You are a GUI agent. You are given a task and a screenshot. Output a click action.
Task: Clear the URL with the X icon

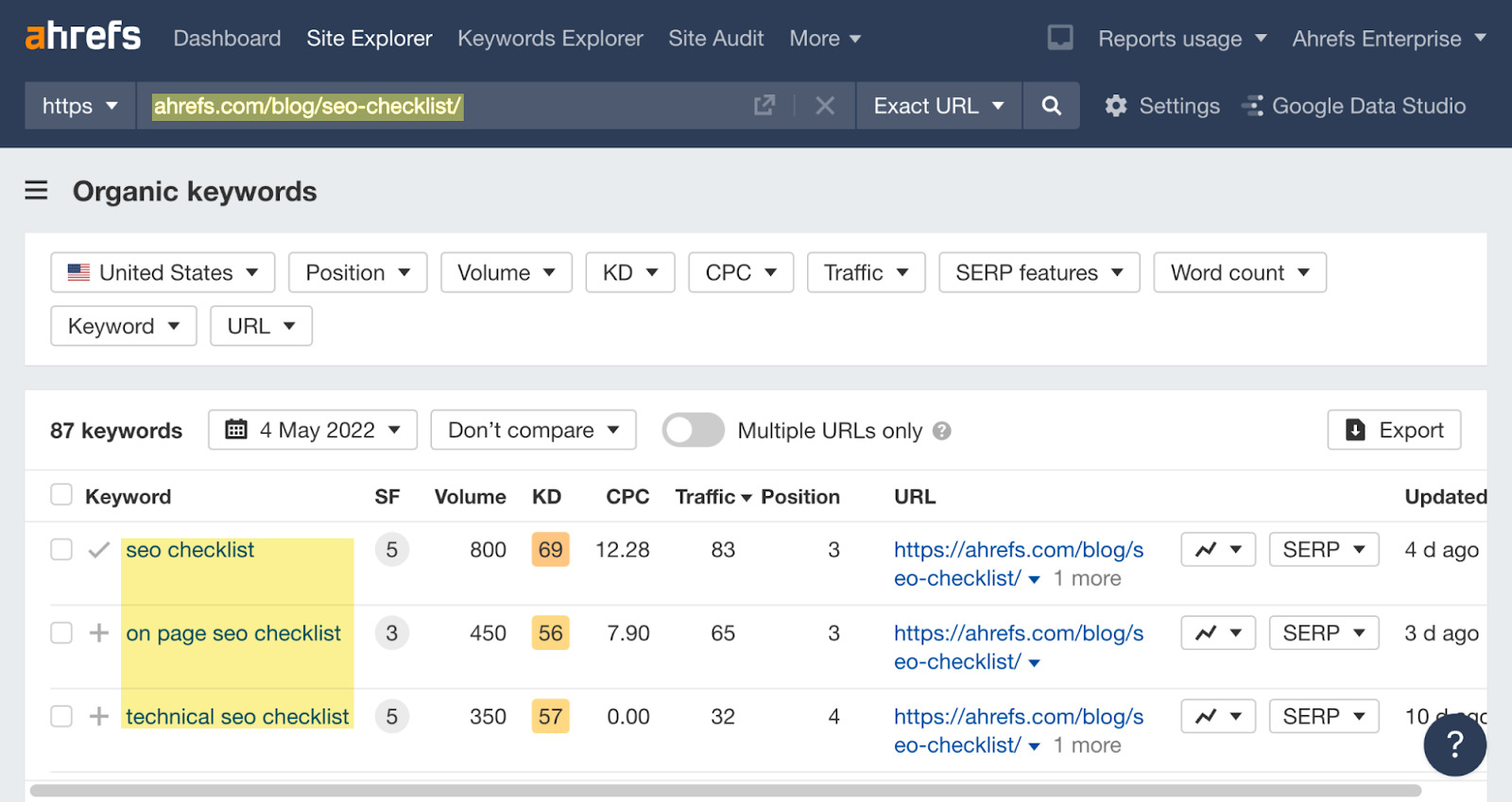coord(825,106)
